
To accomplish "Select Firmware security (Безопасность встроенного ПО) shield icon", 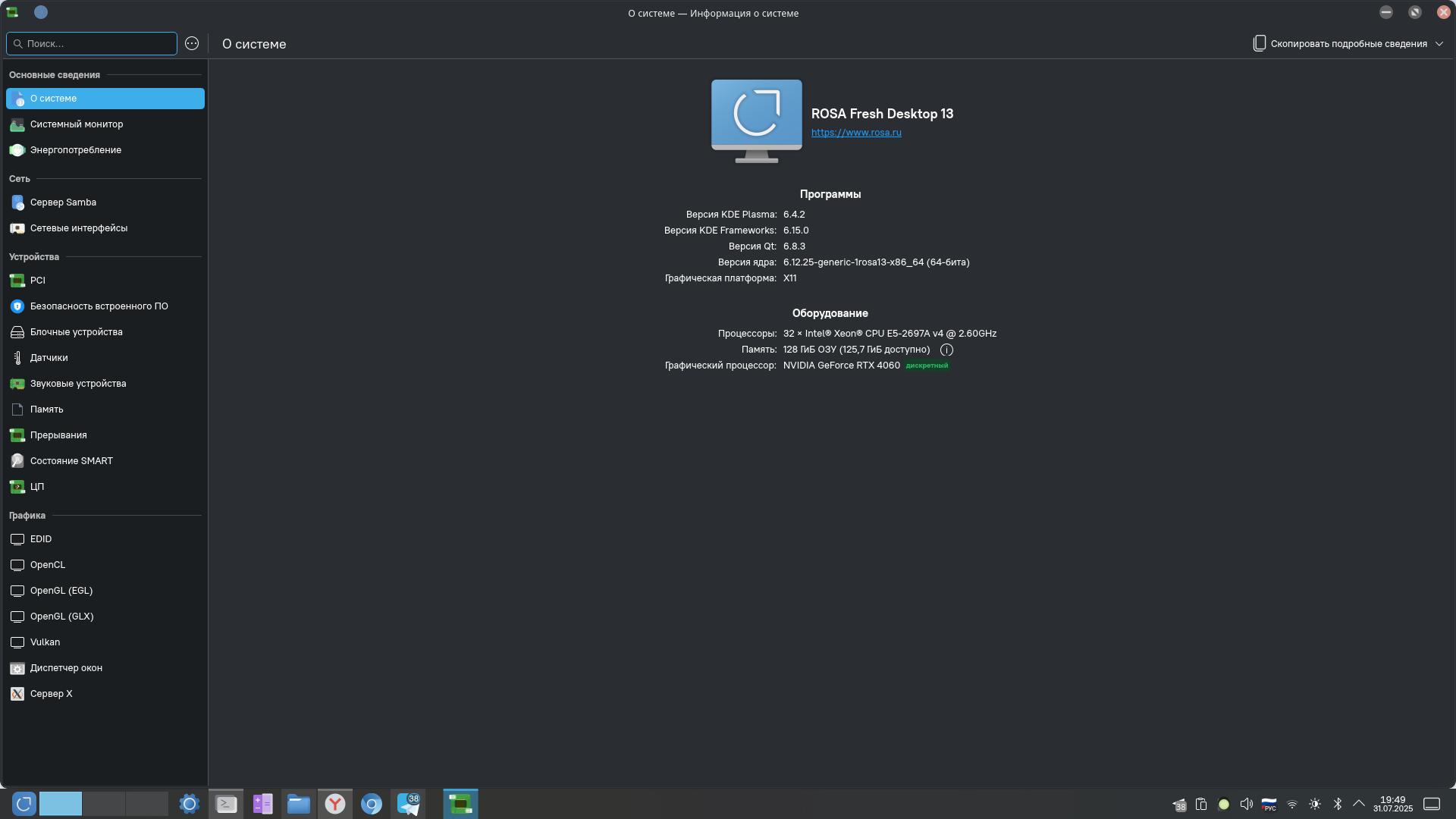I will (17, 306).
